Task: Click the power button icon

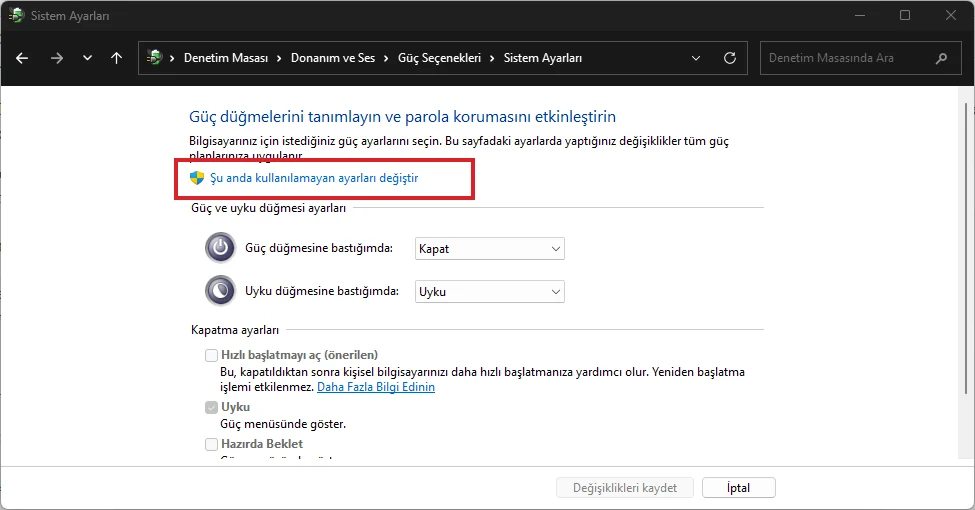Action: click(x=220, y=248)
